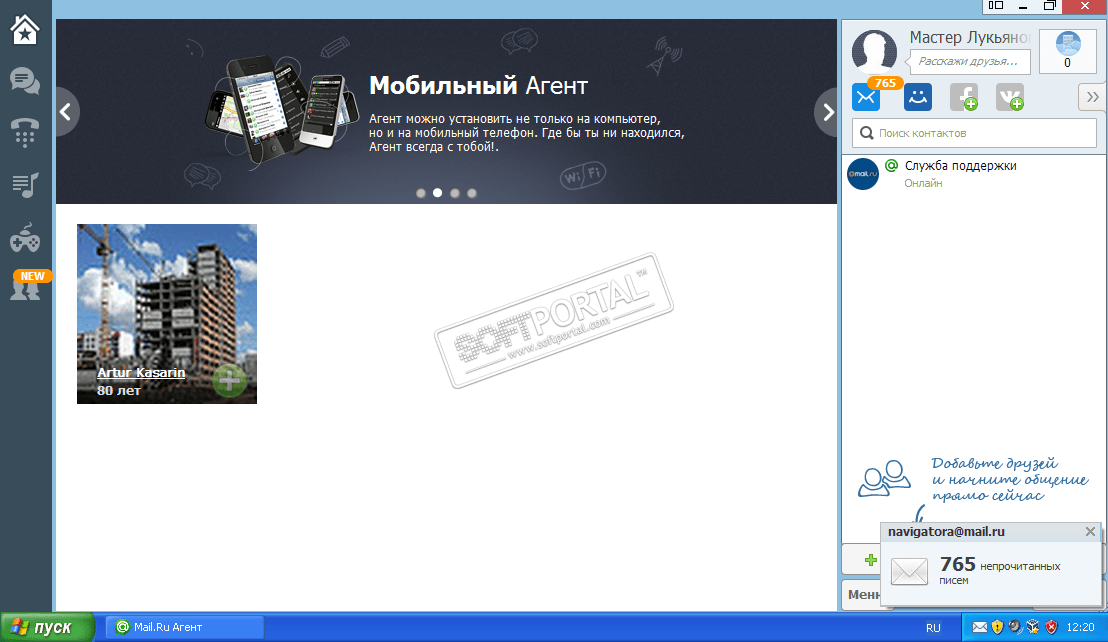1108x642 pixels.
Task: Click the navigatora@mail.ru popup title
Action: coord(946,532)
